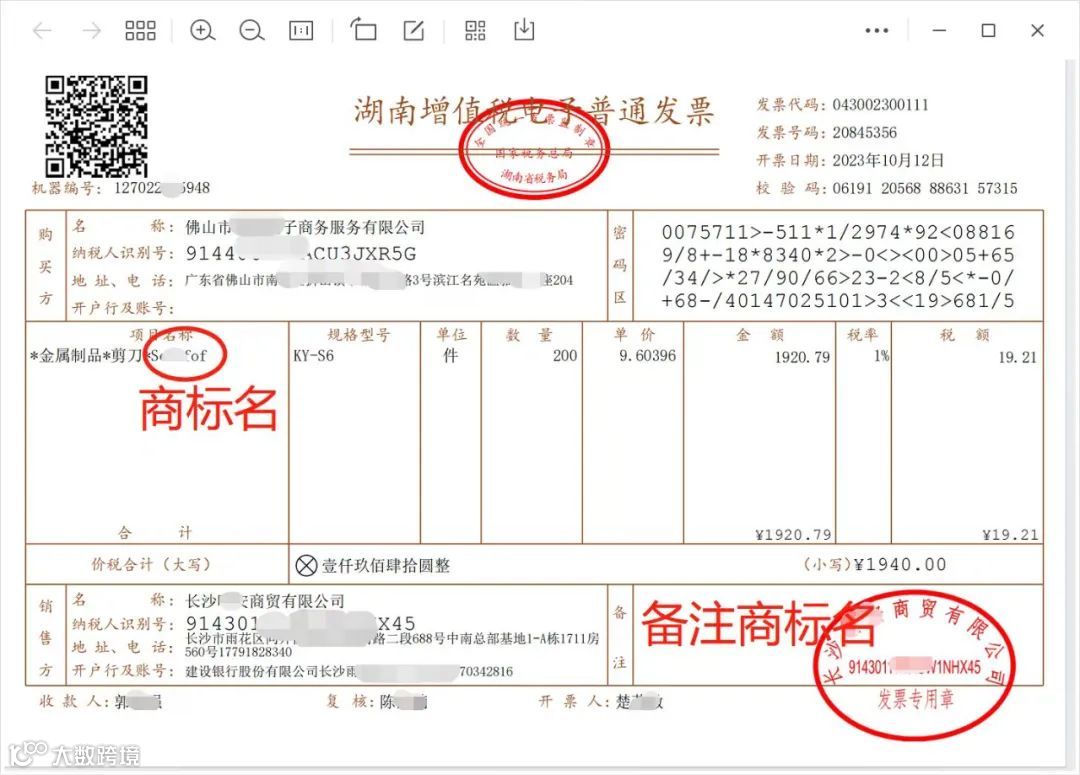Click the total ¥1940.00

tap(900, 565)
